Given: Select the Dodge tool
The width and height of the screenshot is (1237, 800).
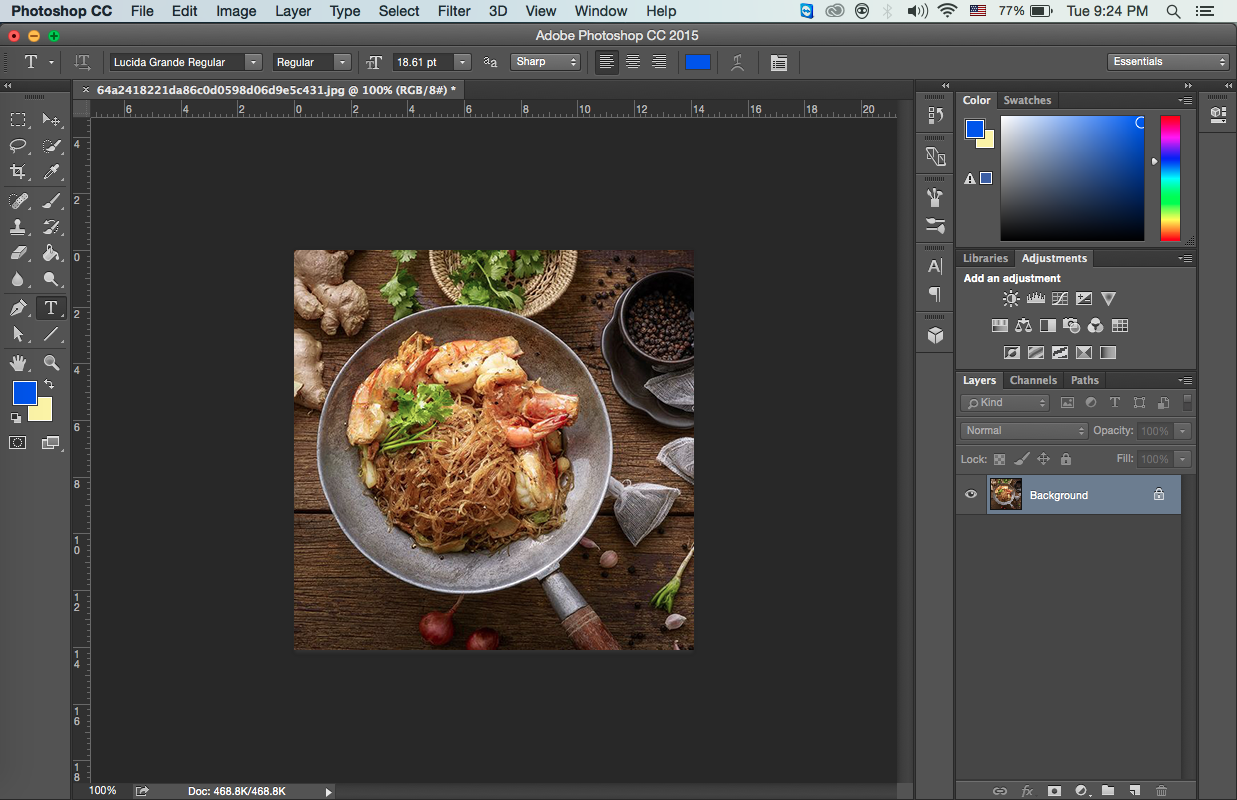Looking at the screenshot, I should pyautogui.click(x=51, y=279).
